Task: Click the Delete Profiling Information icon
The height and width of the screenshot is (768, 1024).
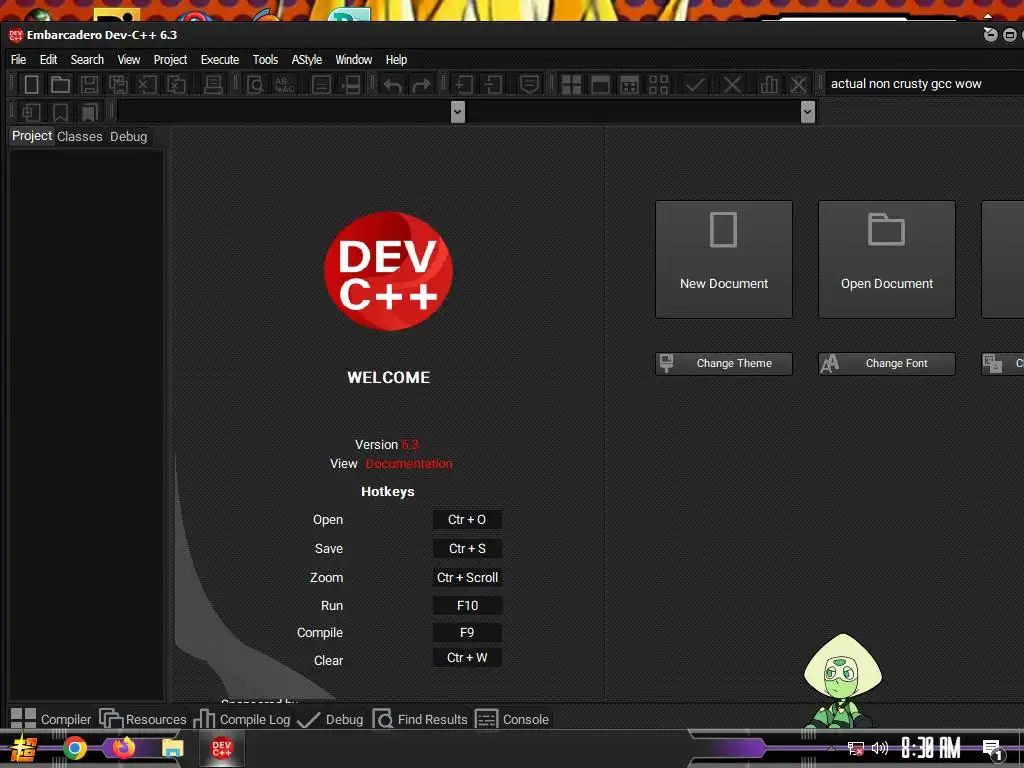Action: (798, 84)
